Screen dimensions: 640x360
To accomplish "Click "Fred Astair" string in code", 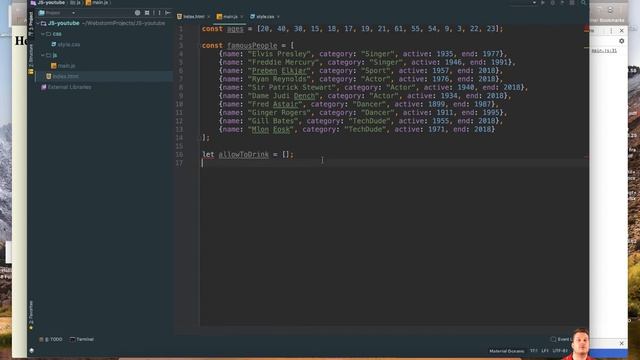I will (275, 104).
